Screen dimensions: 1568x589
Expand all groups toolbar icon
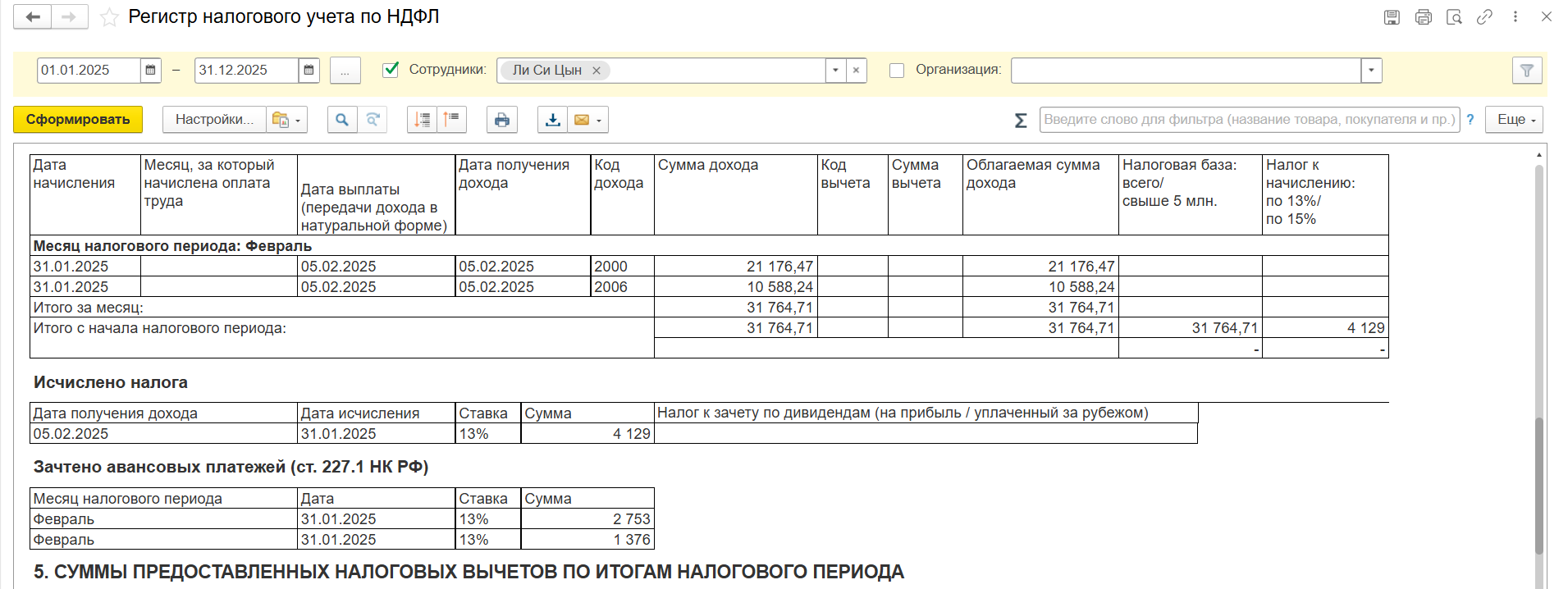[x=451, y=120]
